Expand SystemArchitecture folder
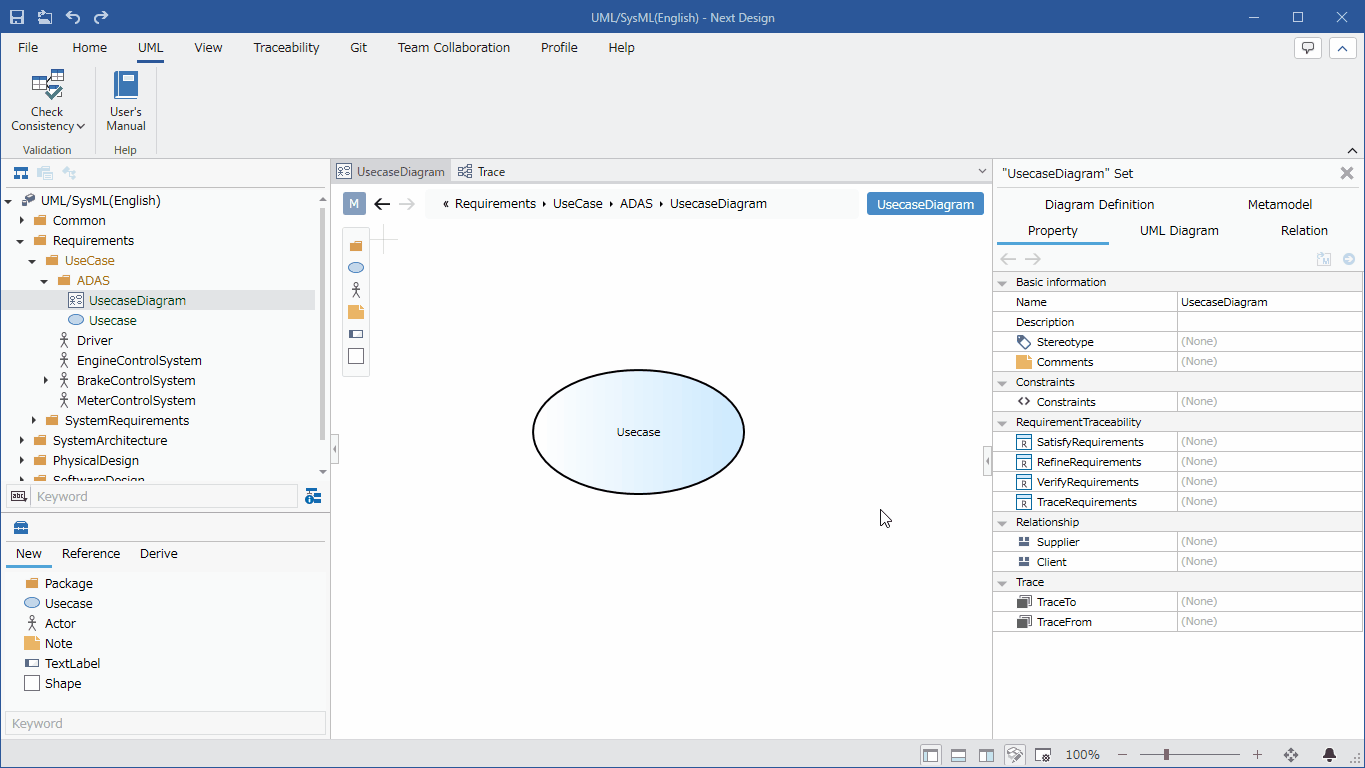The width and height of the screenshot is (1365, 768). click(22, 441)
